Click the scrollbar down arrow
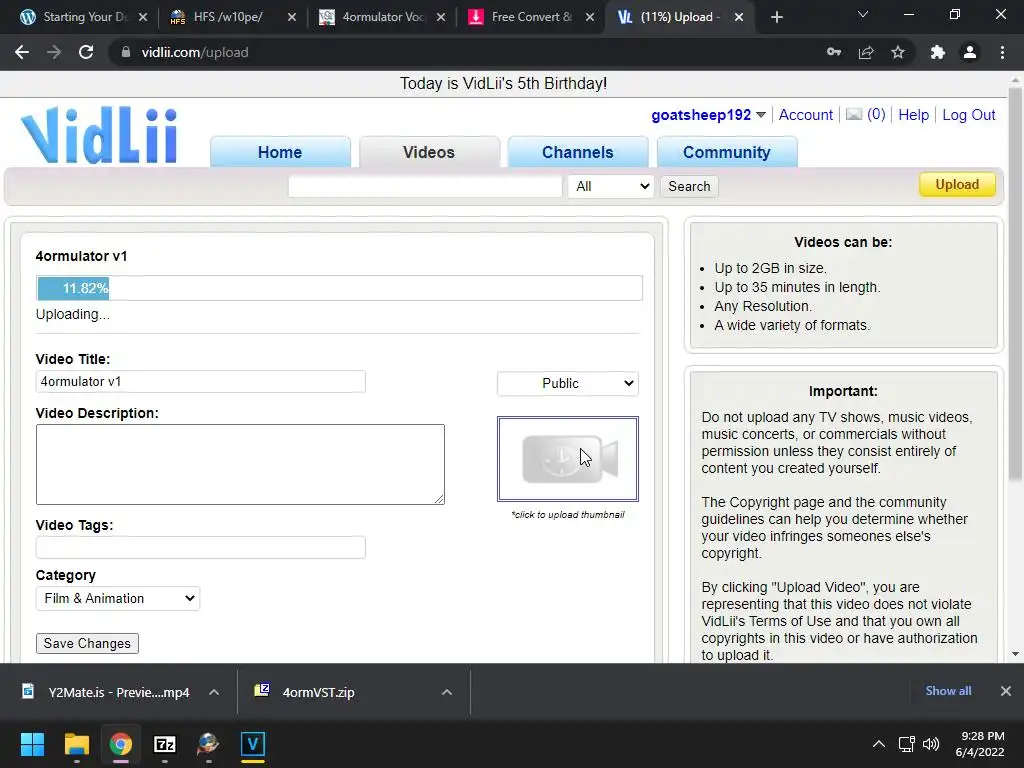 tap(1015, 654)
